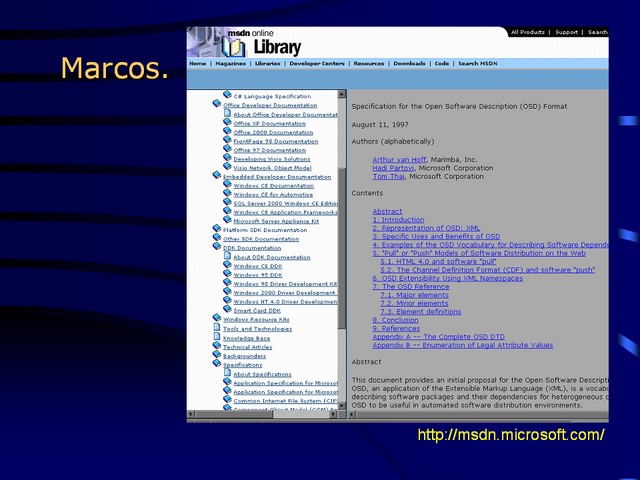
Task: Open 1. Introduction contents link
Action: pos(398,220)
